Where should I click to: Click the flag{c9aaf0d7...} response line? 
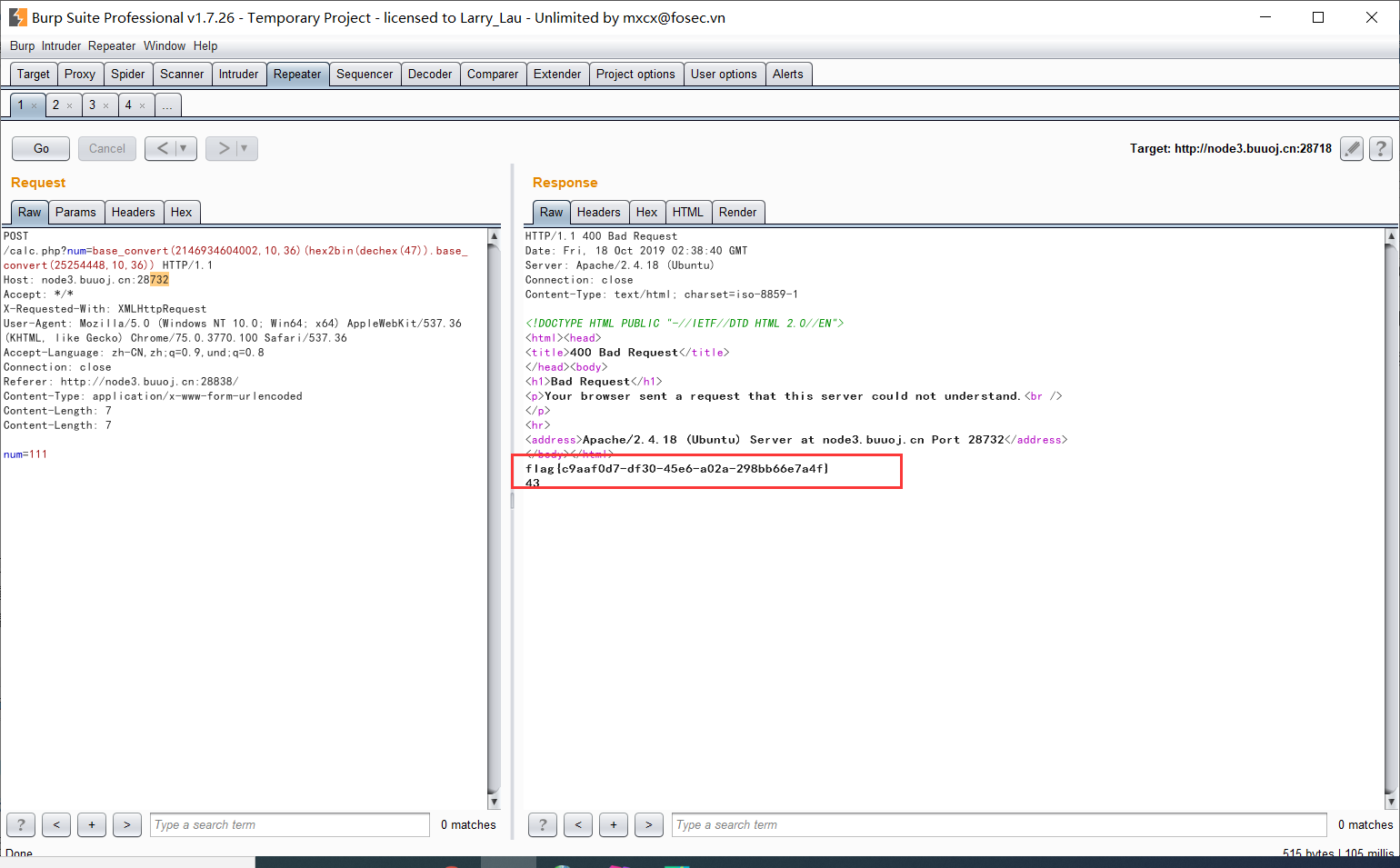(677, 469)
